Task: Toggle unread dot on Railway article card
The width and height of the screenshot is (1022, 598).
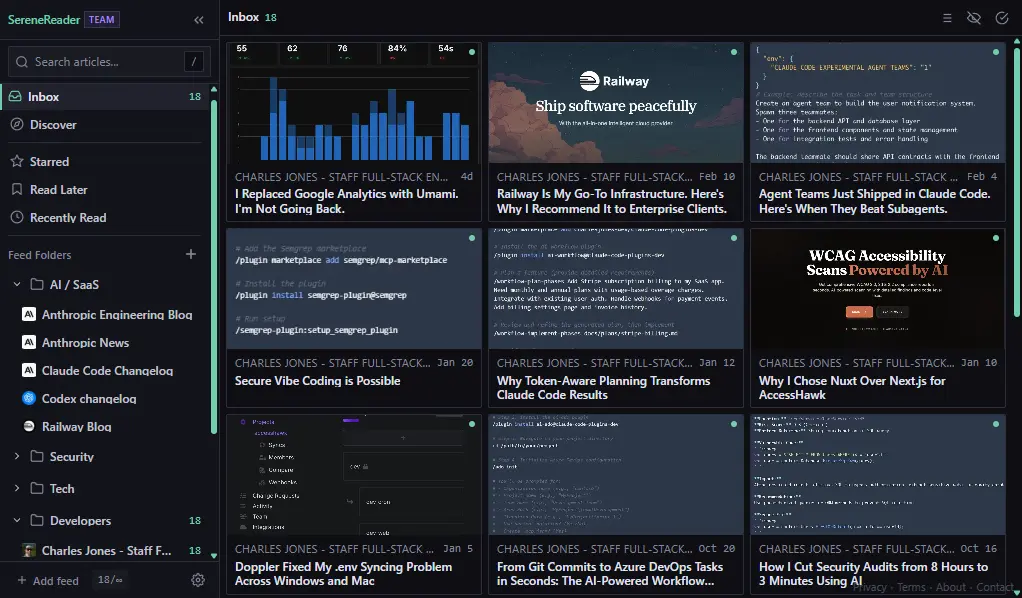Action: pos(734,52)
